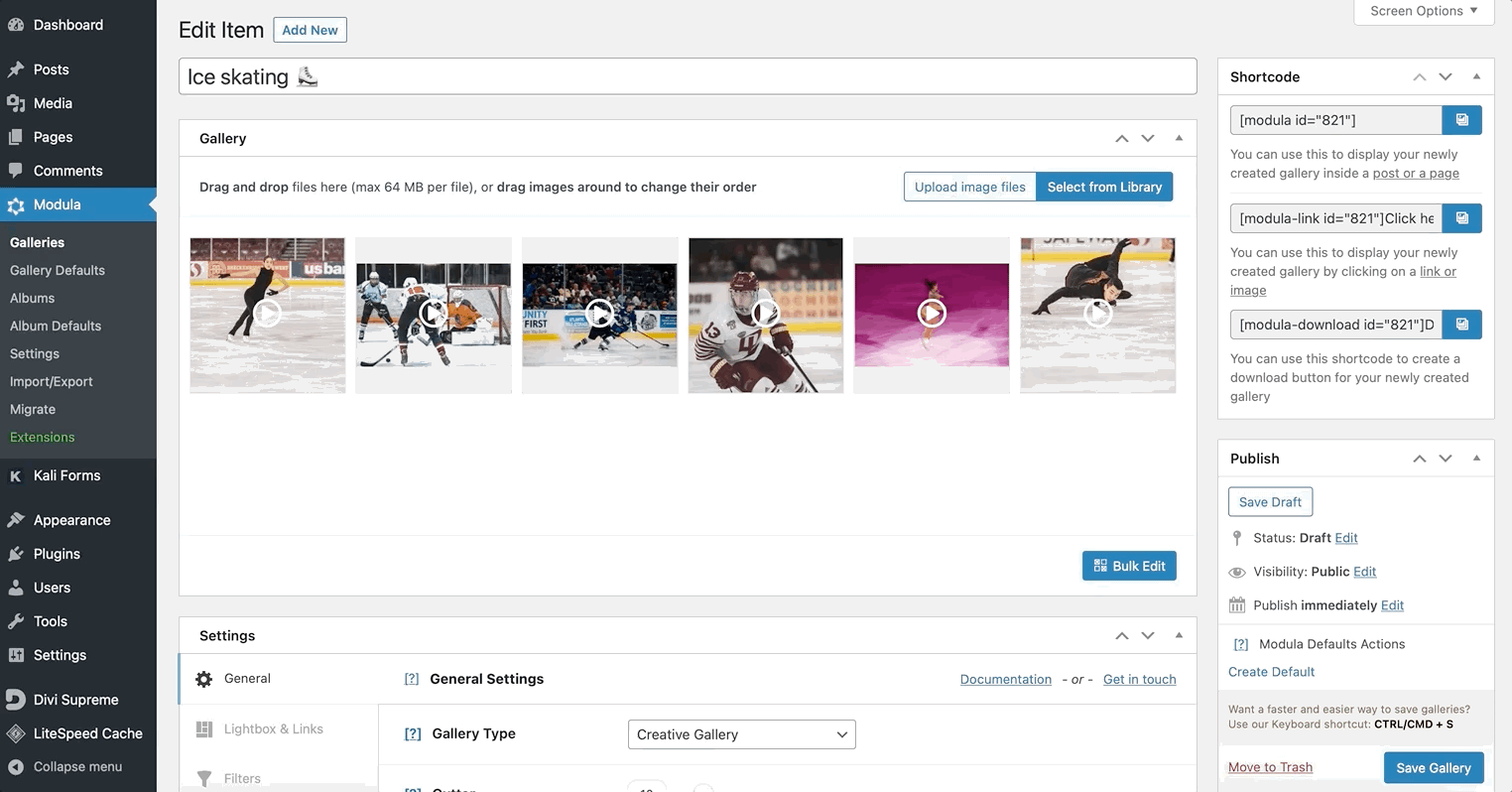Screen dimensions: 1512x792
Task: Click the Filters funnel icon
Action: pos(205,778)
